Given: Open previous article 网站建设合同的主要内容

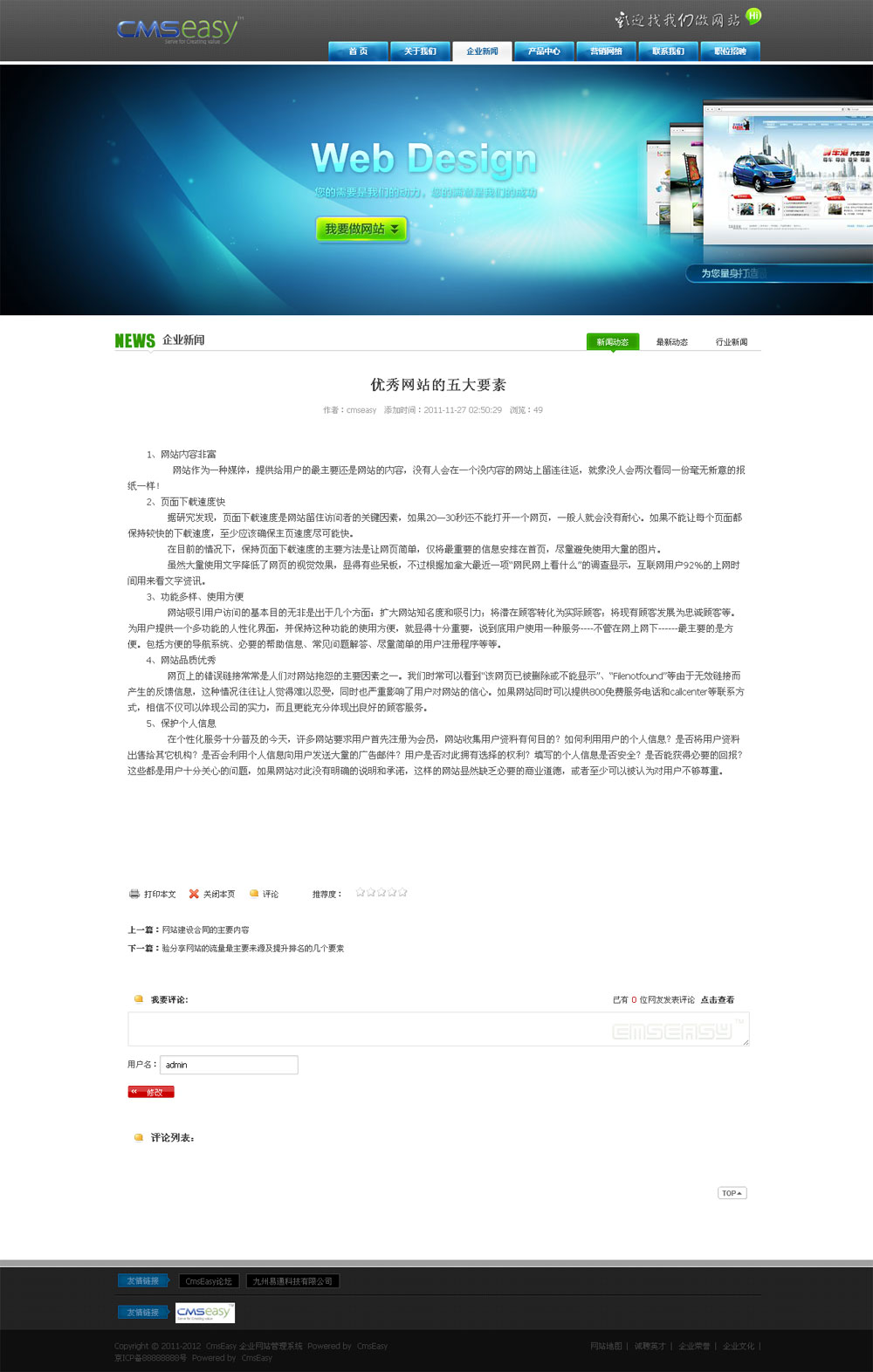Looking at the screenshot, I should coord(205,930).
